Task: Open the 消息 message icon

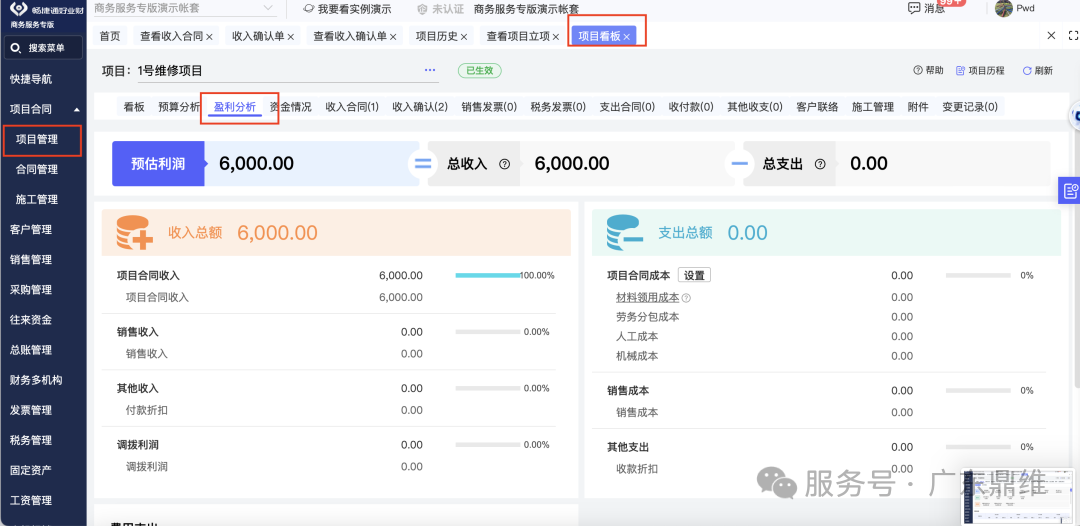Action: 913,8
